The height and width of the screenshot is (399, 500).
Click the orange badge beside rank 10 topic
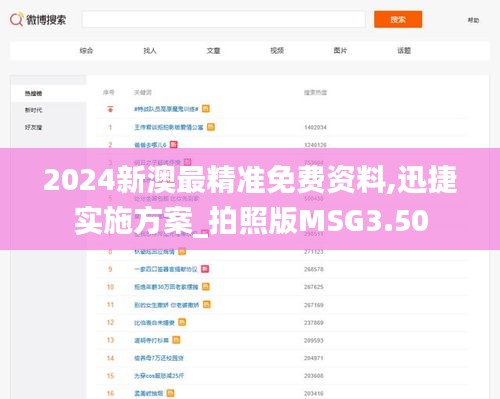click(206, 287)
